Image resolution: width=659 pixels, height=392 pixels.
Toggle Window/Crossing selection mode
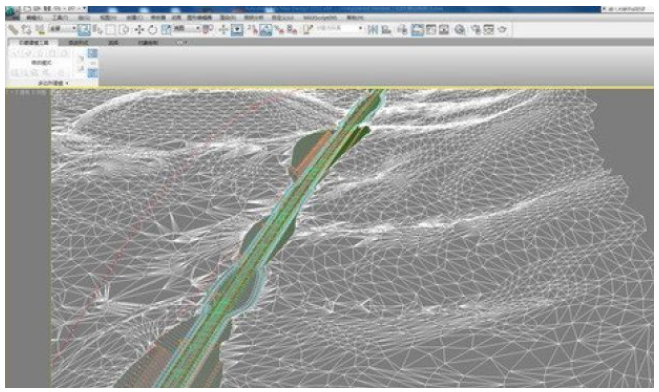click(124, 29)
